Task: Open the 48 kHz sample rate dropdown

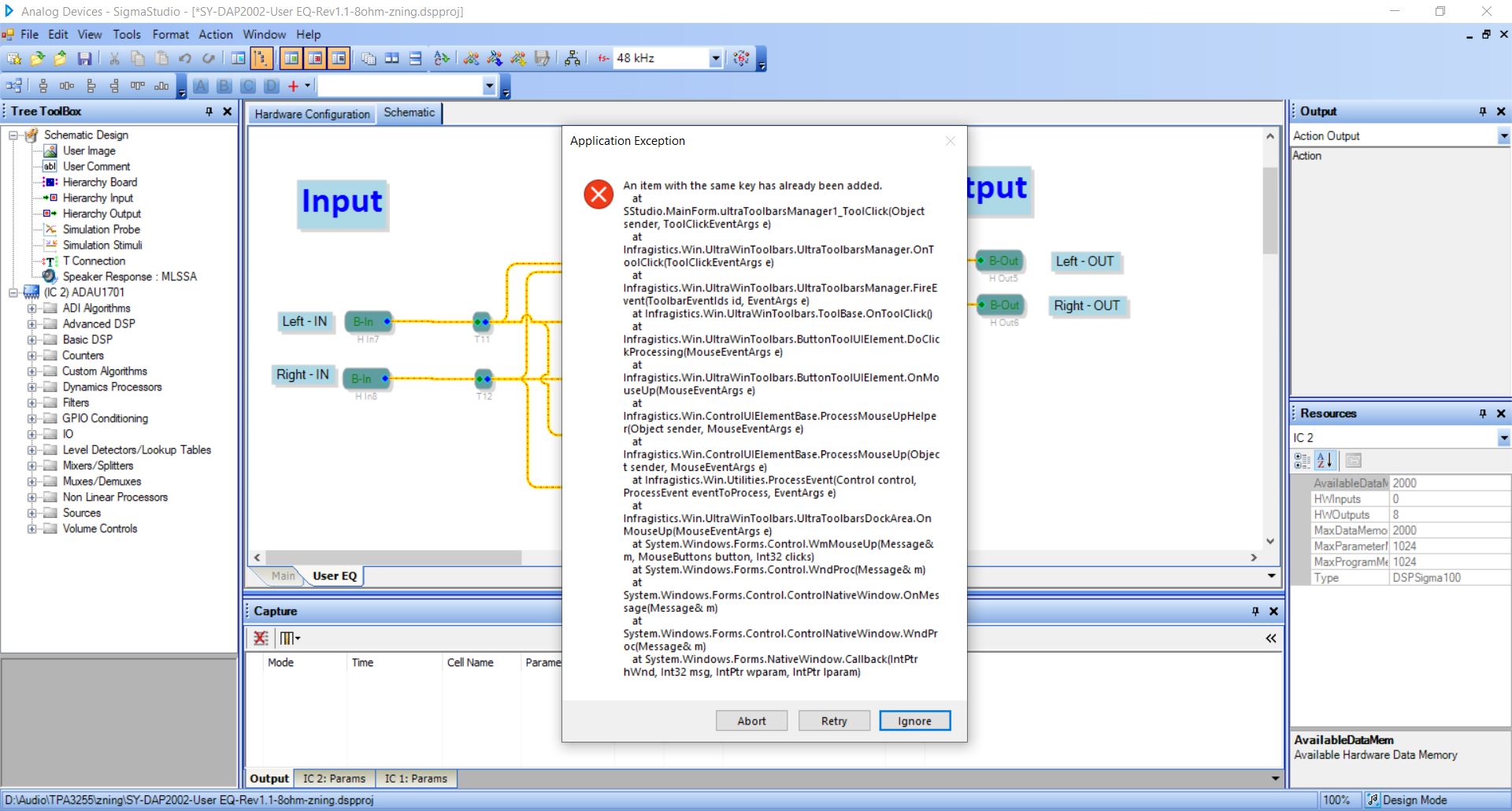Action: pyautogui.click(x=715, y=58)
